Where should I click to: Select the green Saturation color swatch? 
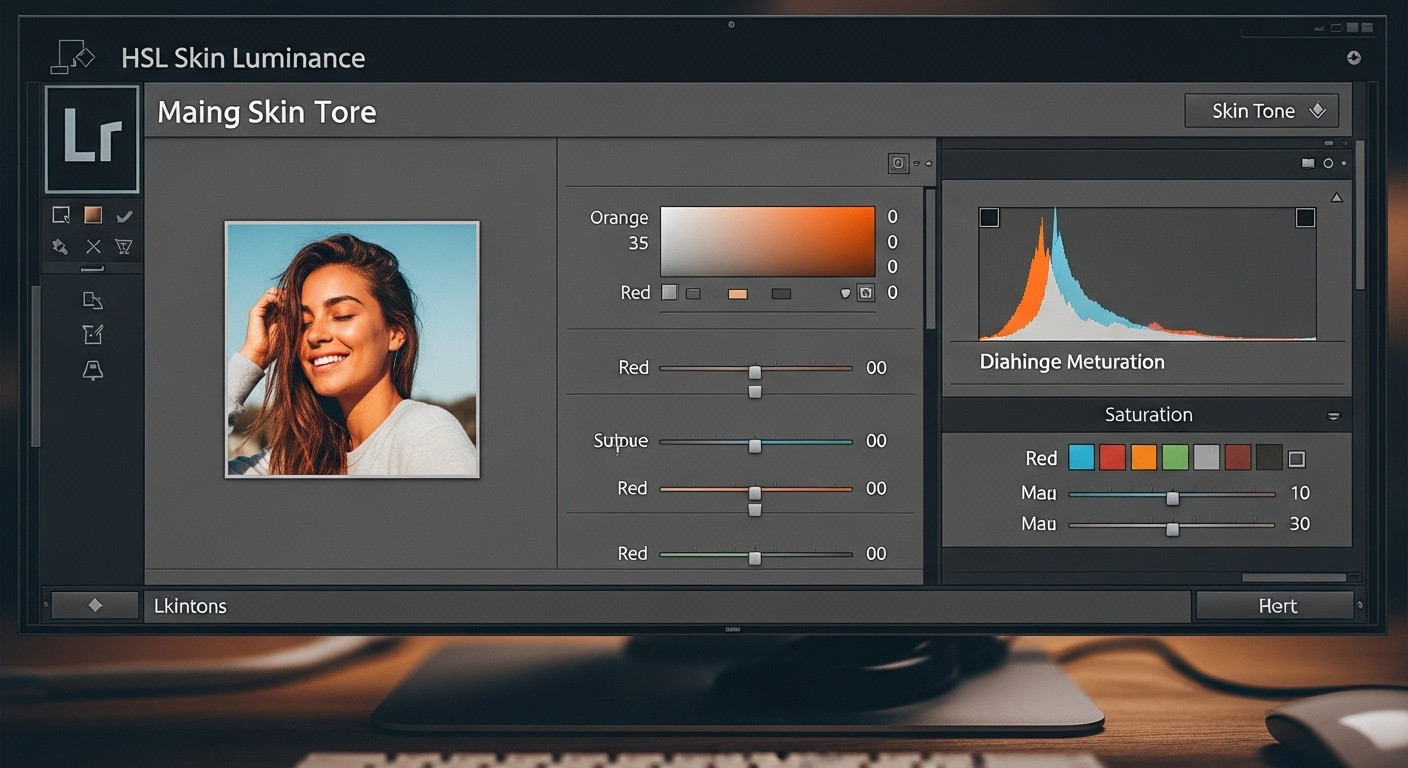[x=1175, y=458]
